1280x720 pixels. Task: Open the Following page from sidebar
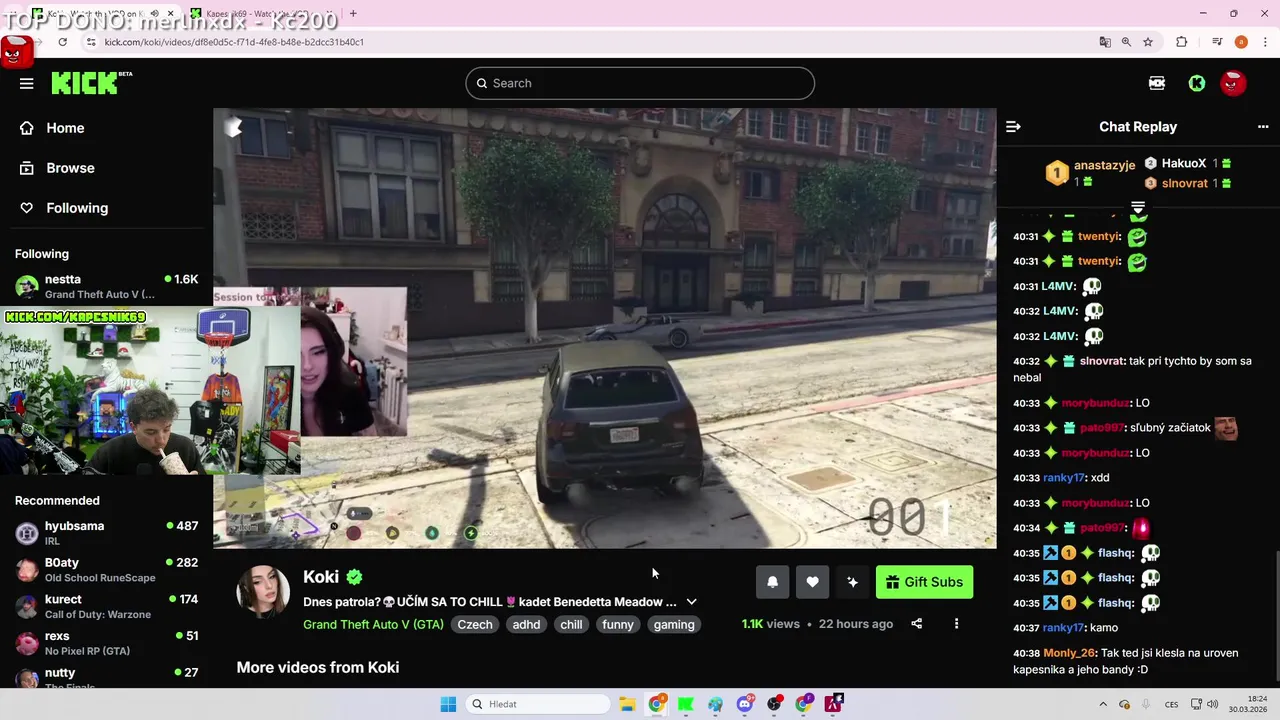tap(77, 208)
